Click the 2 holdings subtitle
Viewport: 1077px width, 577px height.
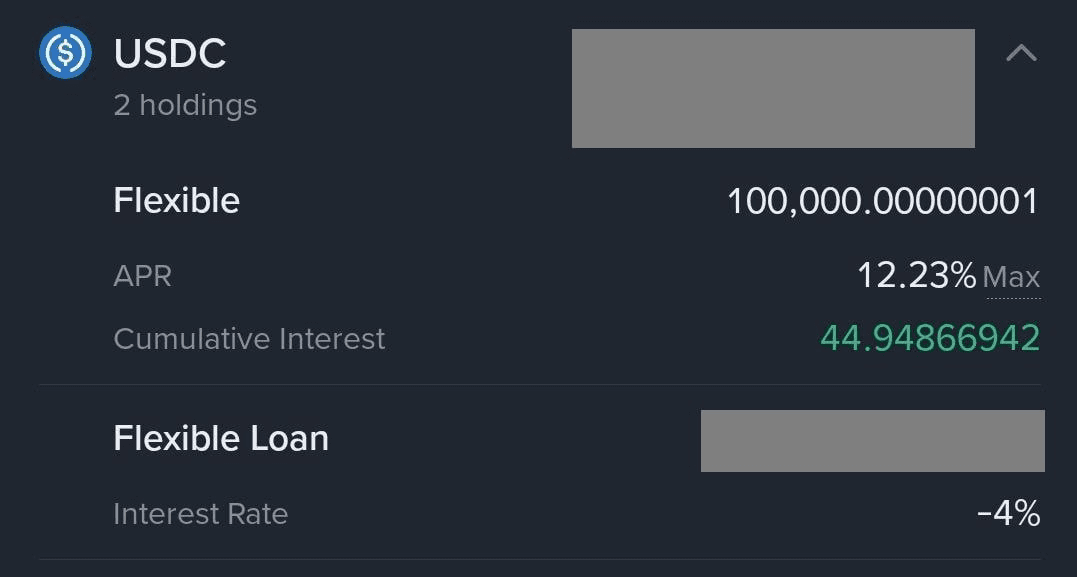[x=185, y=105]
